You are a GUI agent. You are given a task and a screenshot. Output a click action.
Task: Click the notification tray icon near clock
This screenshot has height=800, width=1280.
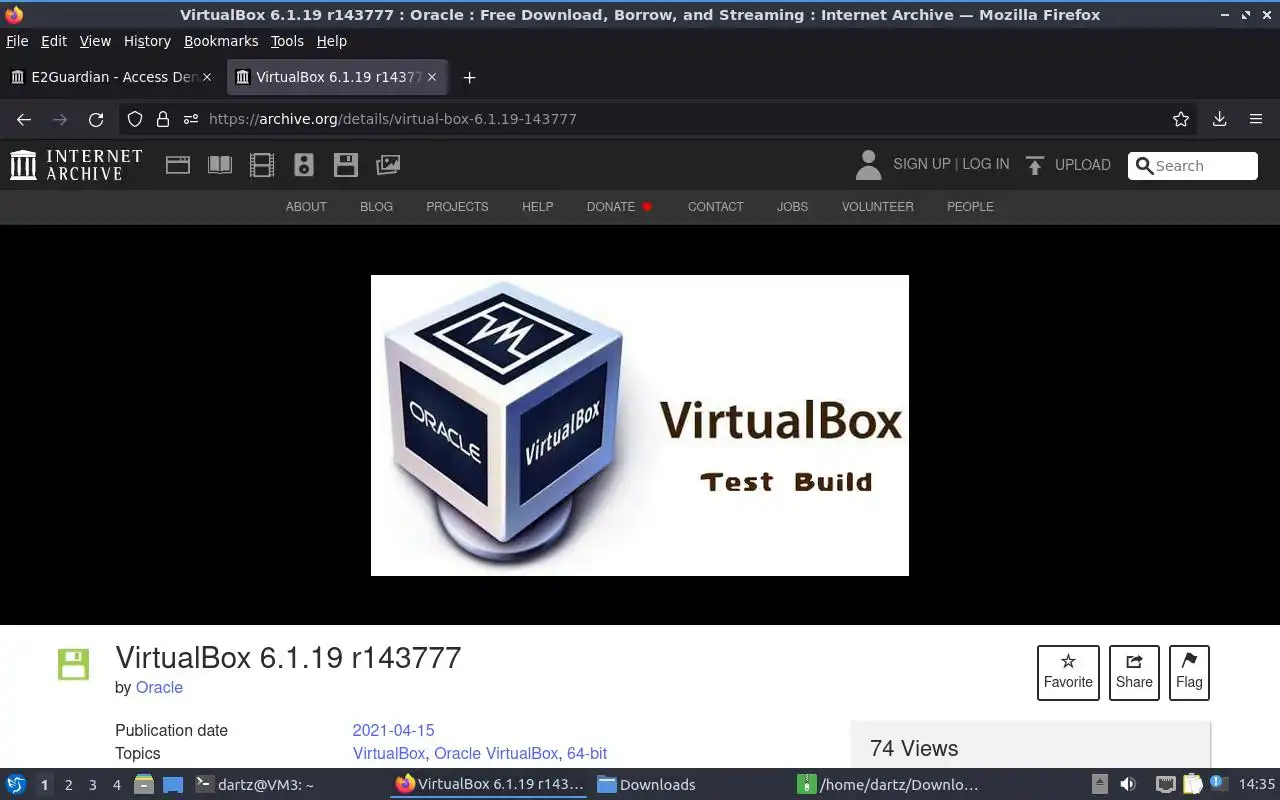tap(1219, 783)
